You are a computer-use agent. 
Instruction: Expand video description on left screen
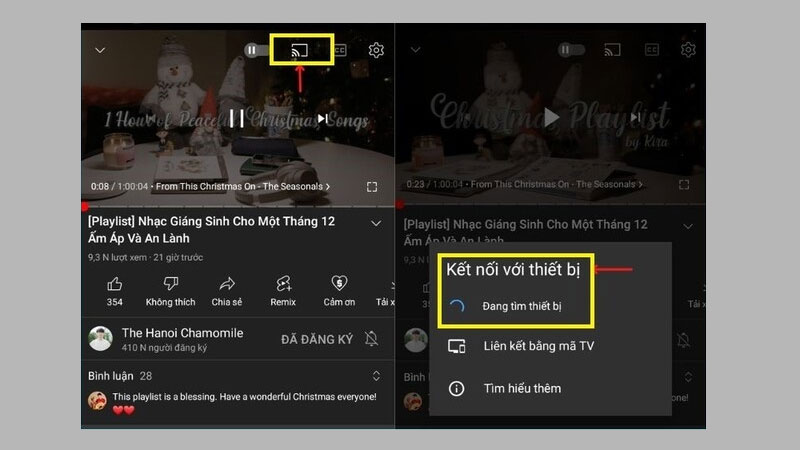tap(376, 223)
